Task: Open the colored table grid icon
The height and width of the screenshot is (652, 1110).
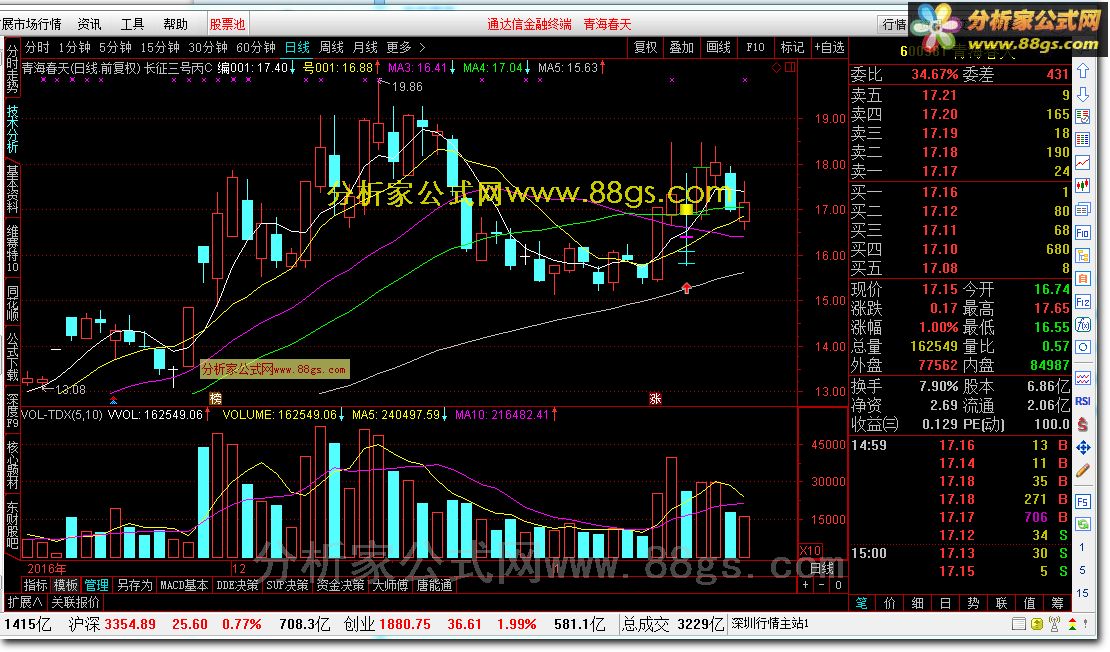Action: [x=1082, y=139]
